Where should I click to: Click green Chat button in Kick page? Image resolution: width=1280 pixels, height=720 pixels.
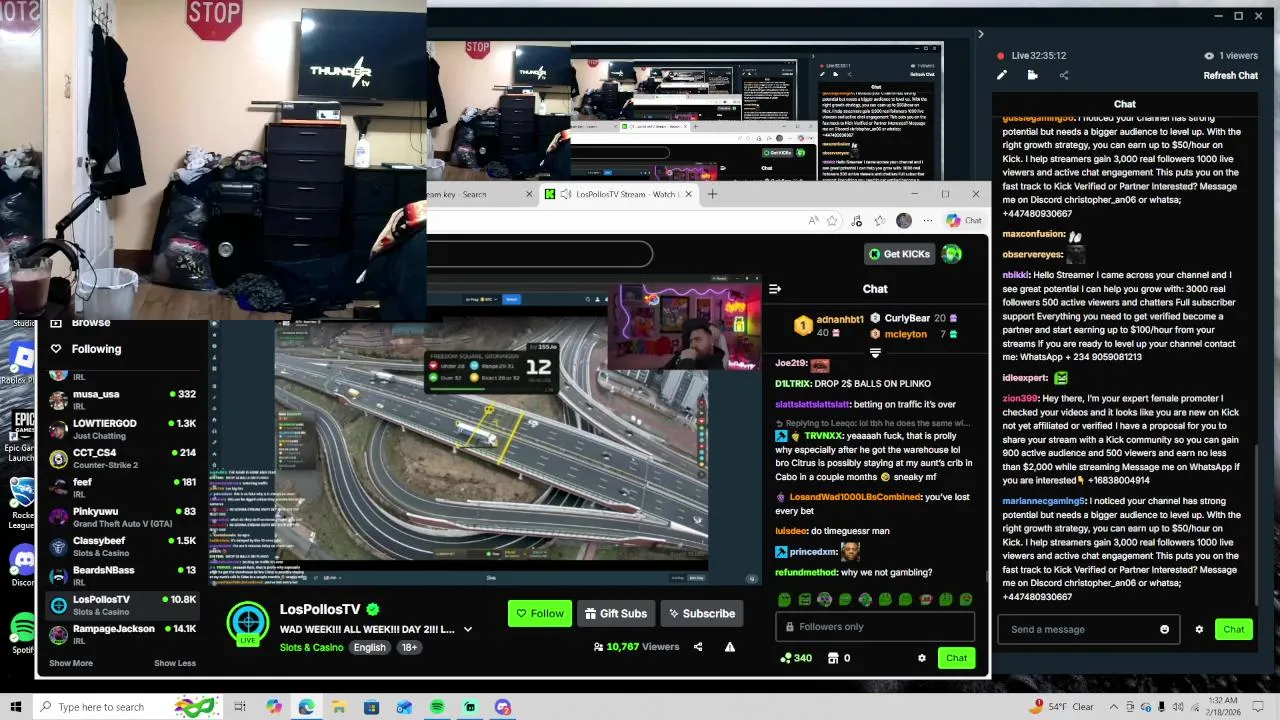(x=956, y=658)
